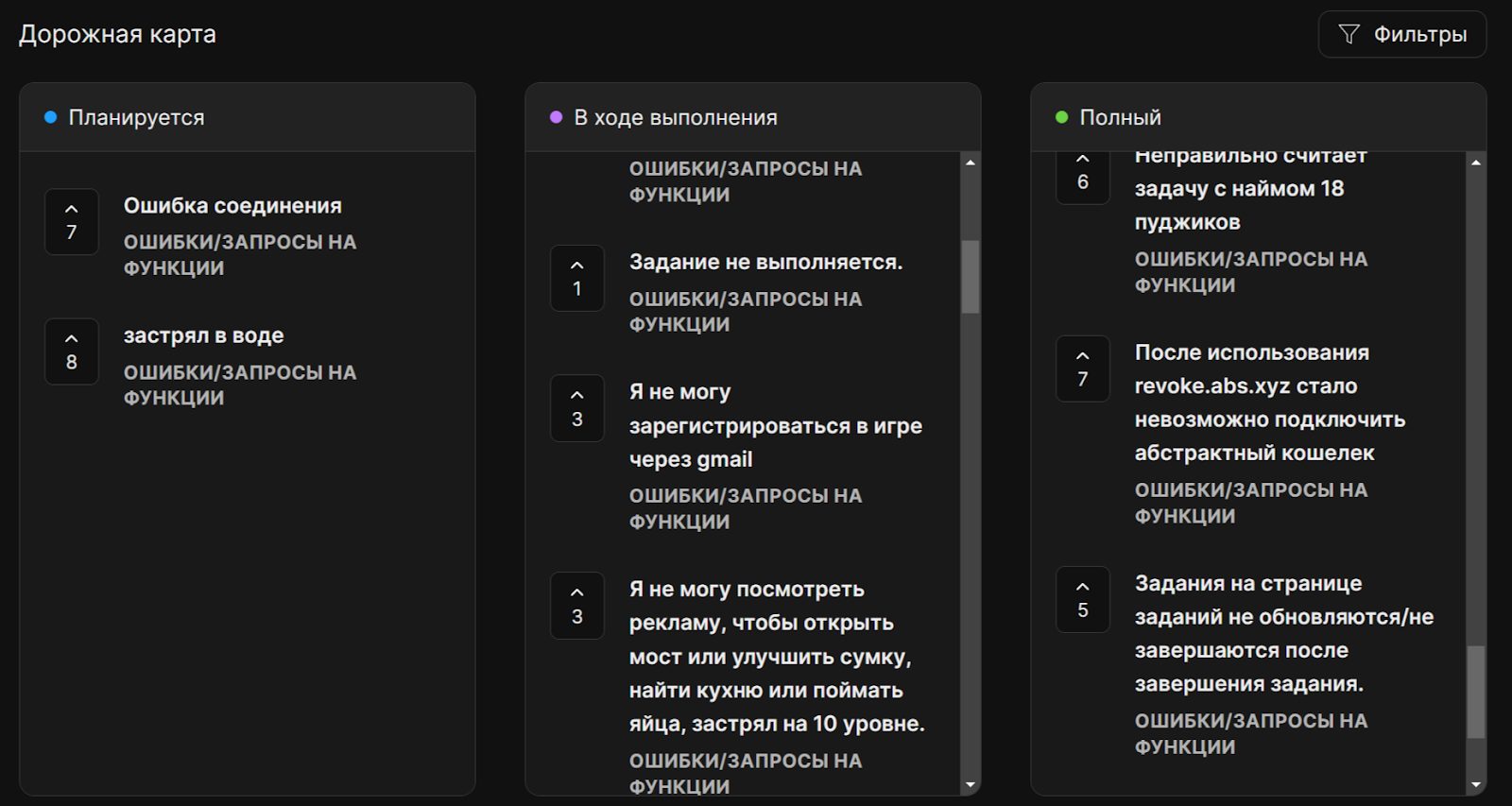Open 'Неправильно считает задачу' card title

click(x=1251, y=189)
